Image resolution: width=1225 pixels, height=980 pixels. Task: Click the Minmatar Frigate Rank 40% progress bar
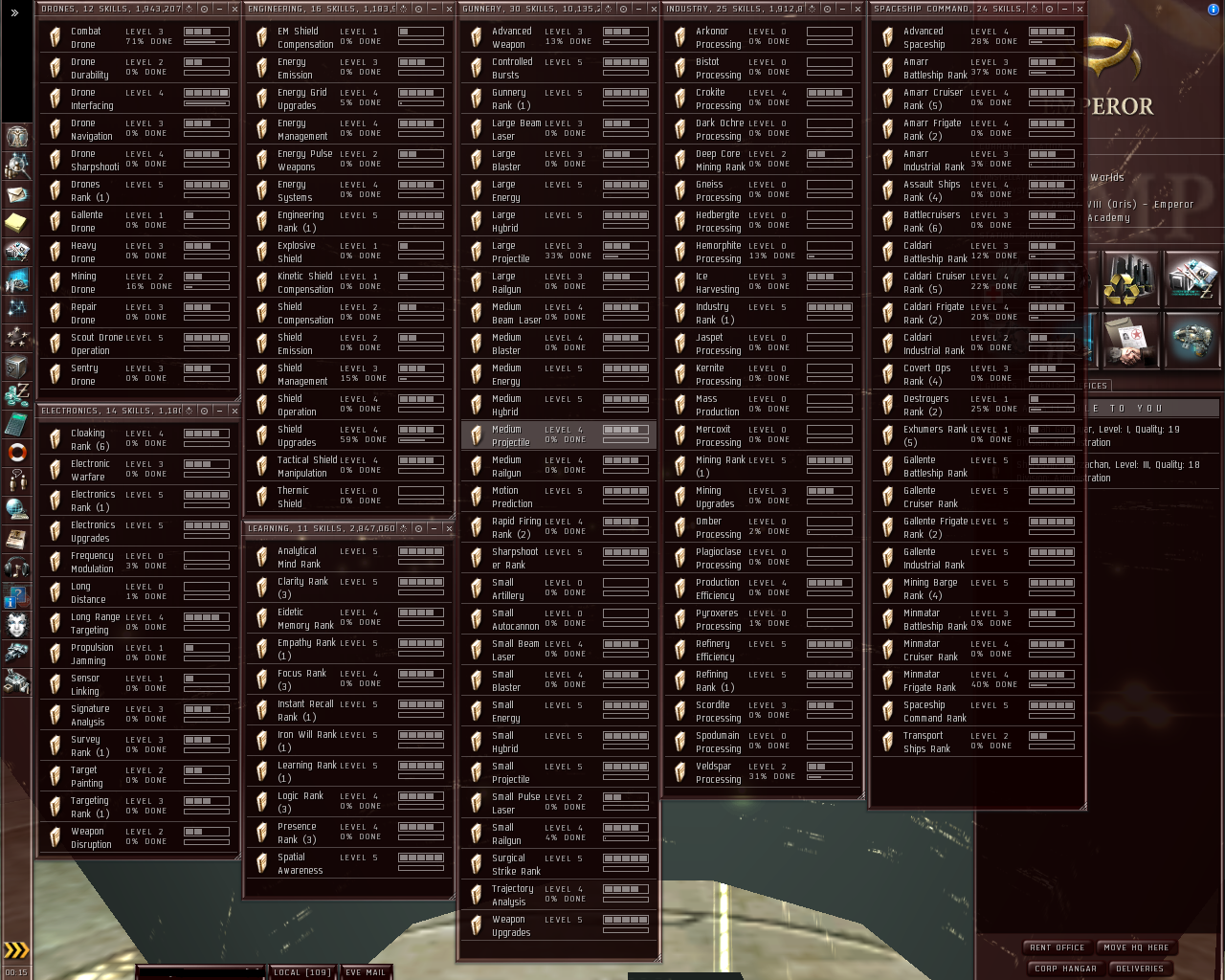[x=1051, y=685]
